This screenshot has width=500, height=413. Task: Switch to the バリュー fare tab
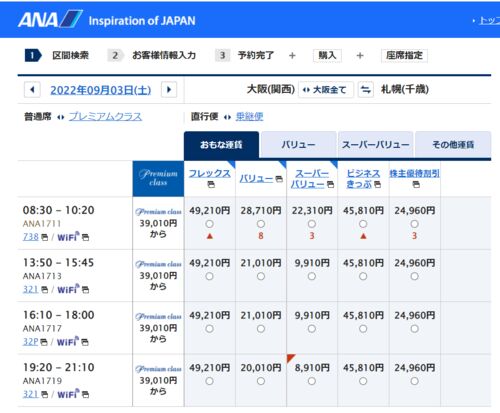pos(298,145)
